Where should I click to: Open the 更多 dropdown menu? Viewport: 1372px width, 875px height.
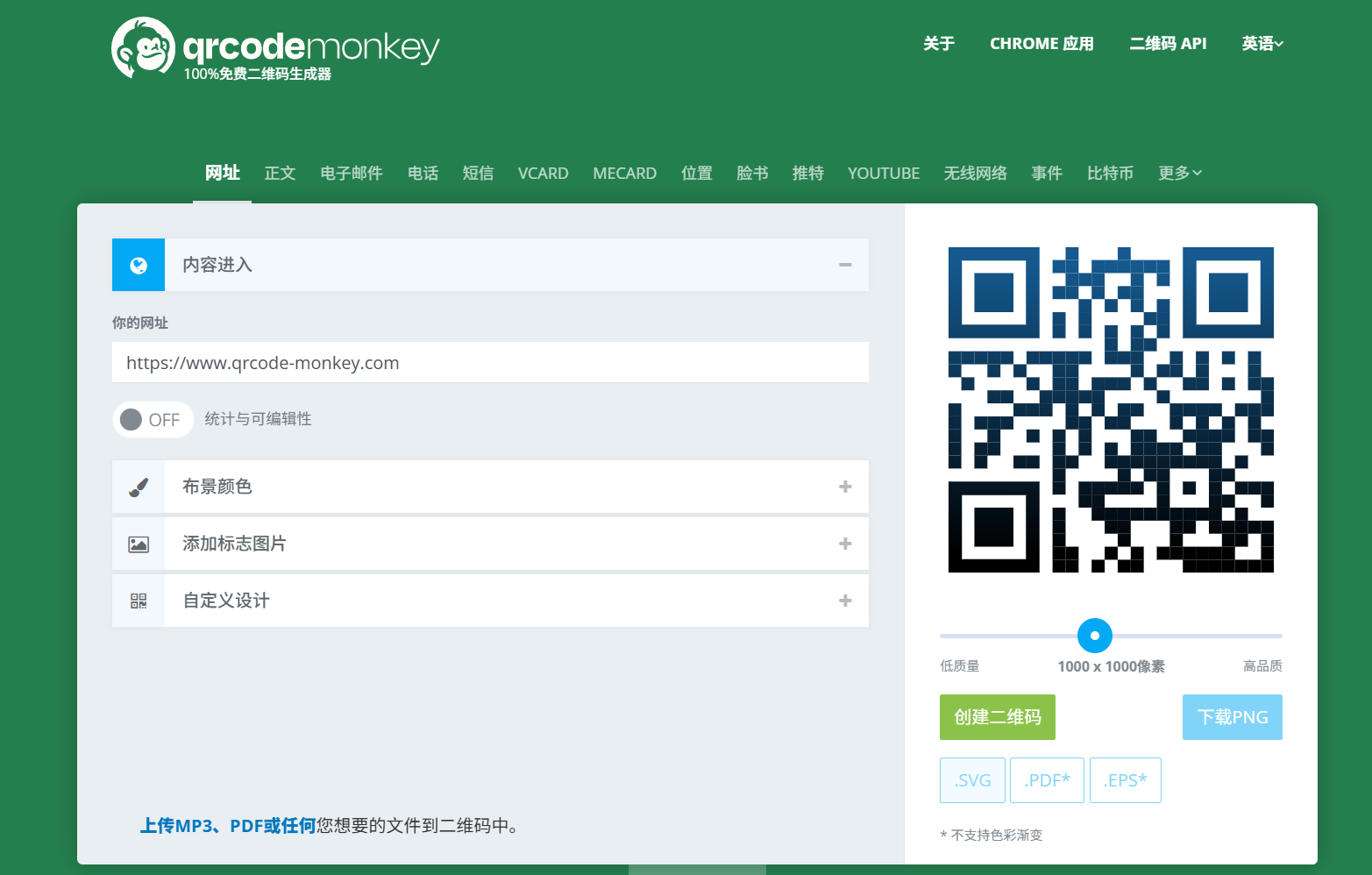(1179, 173)
